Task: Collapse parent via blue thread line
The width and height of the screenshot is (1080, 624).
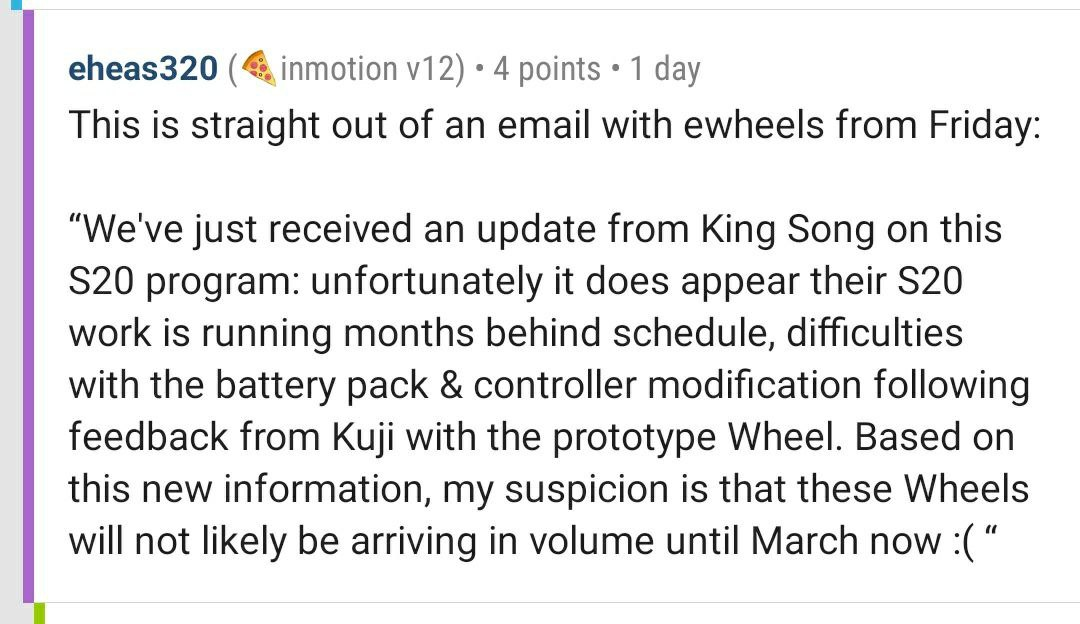Action: point(17,4)
